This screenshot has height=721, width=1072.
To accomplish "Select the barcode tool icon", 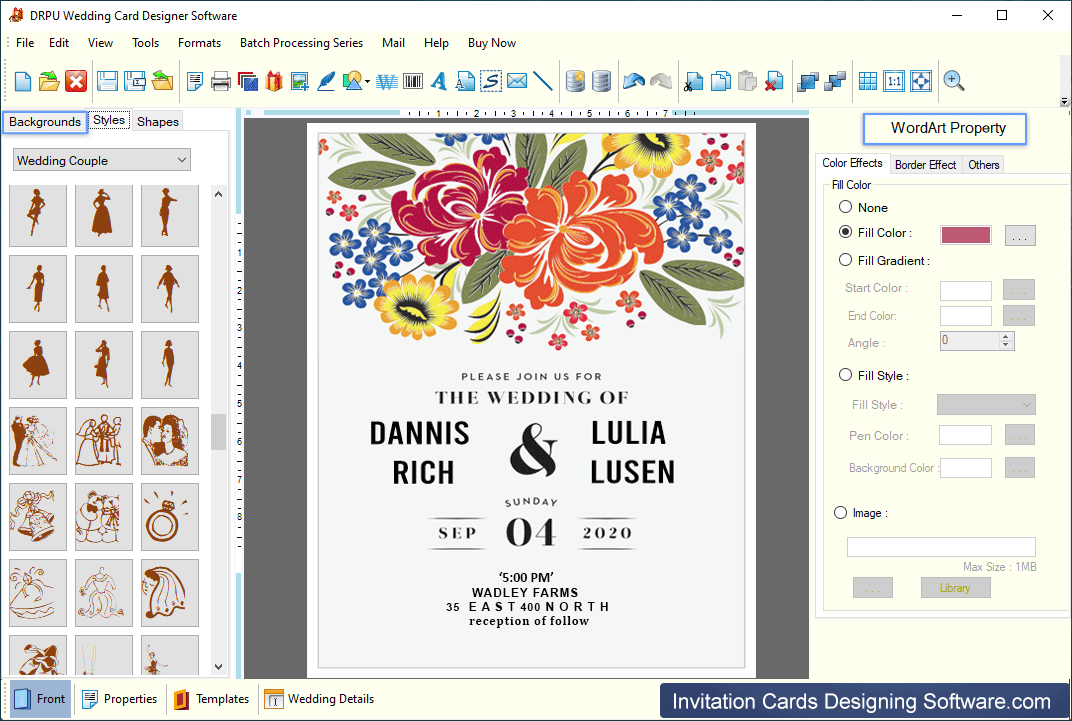I will pos(412,81).
